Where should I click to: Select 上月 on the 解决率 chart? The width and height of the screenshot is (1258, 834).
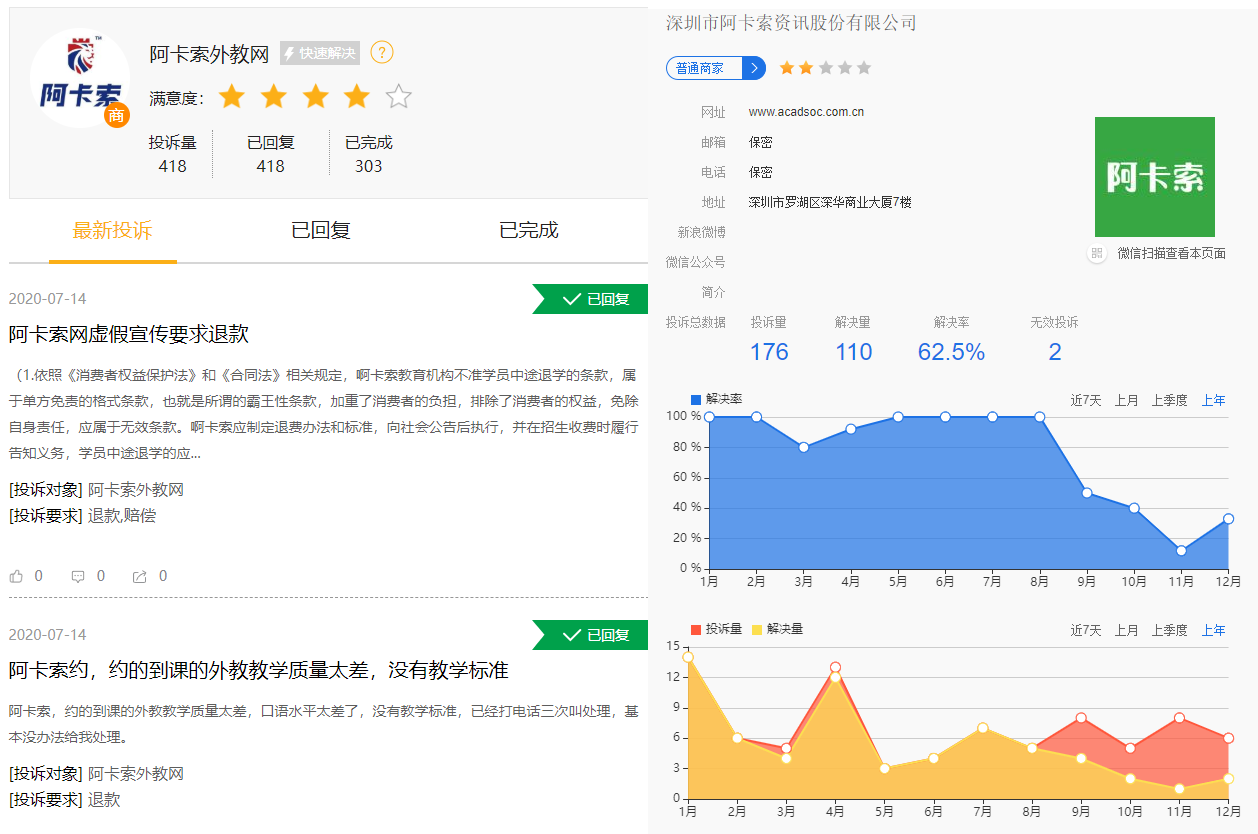1127,400
